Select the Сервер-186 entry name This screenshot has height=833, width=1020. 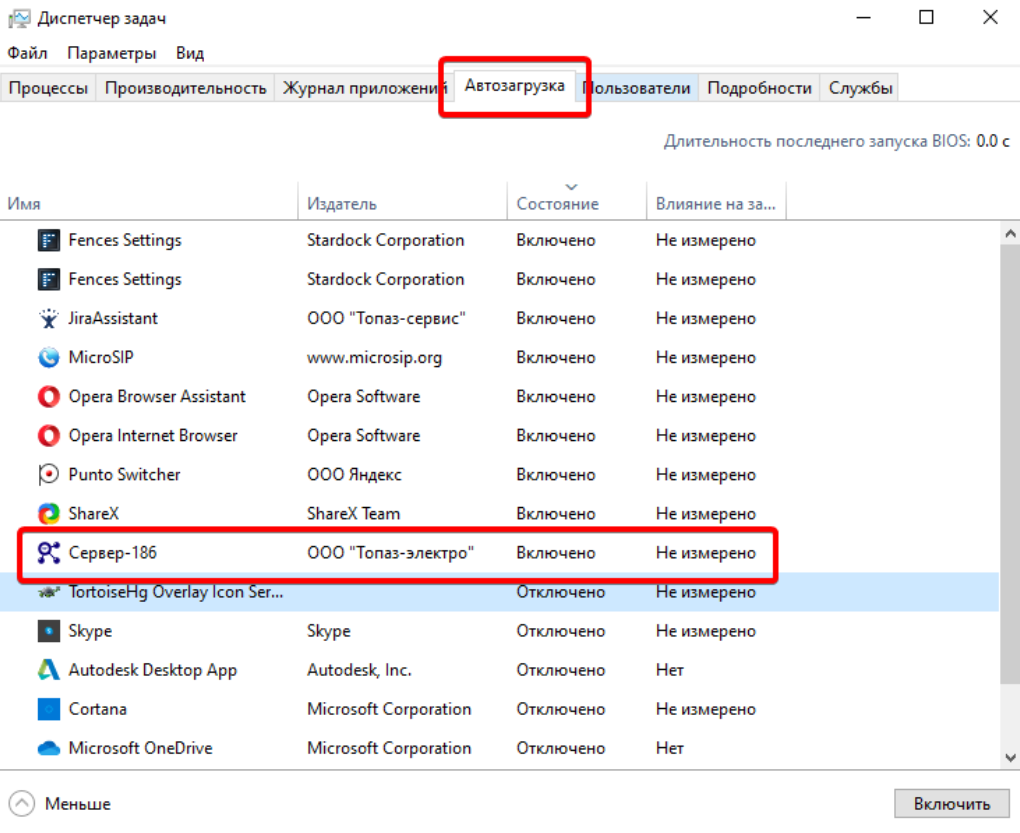point(113,553)
